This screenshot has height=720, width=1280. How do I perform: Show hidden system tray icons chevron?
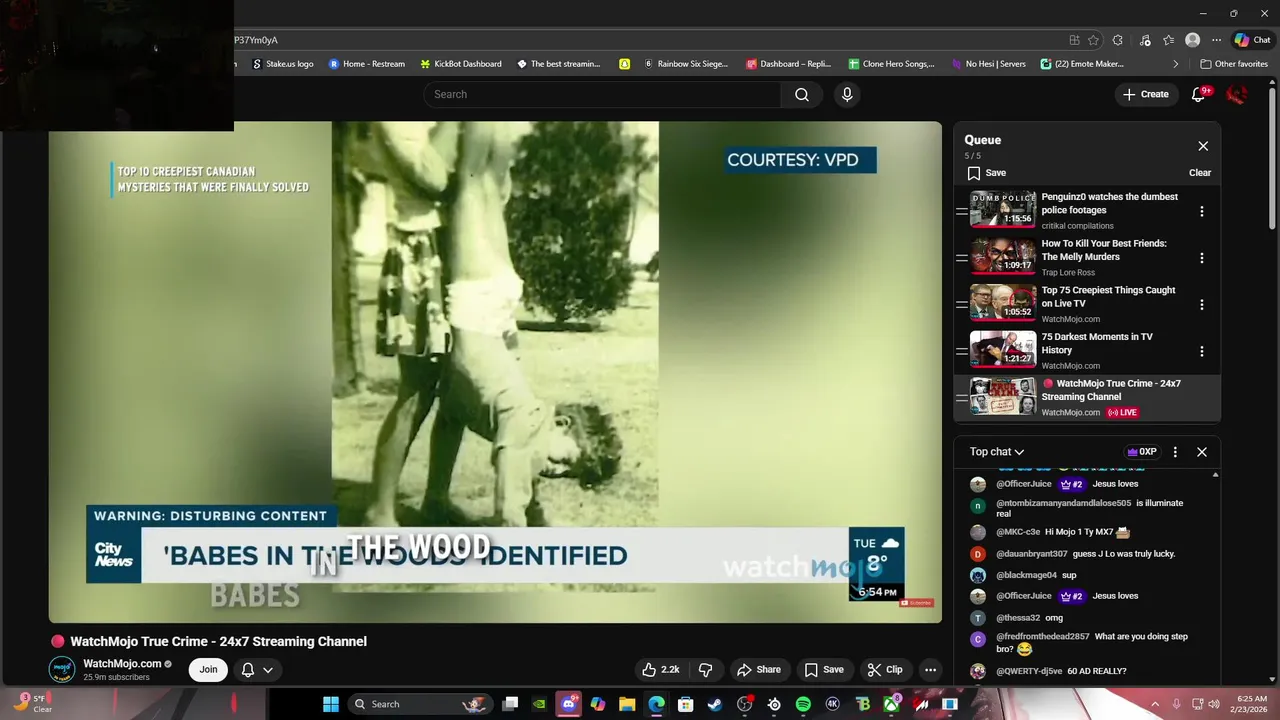click(x=1155, y=704)
